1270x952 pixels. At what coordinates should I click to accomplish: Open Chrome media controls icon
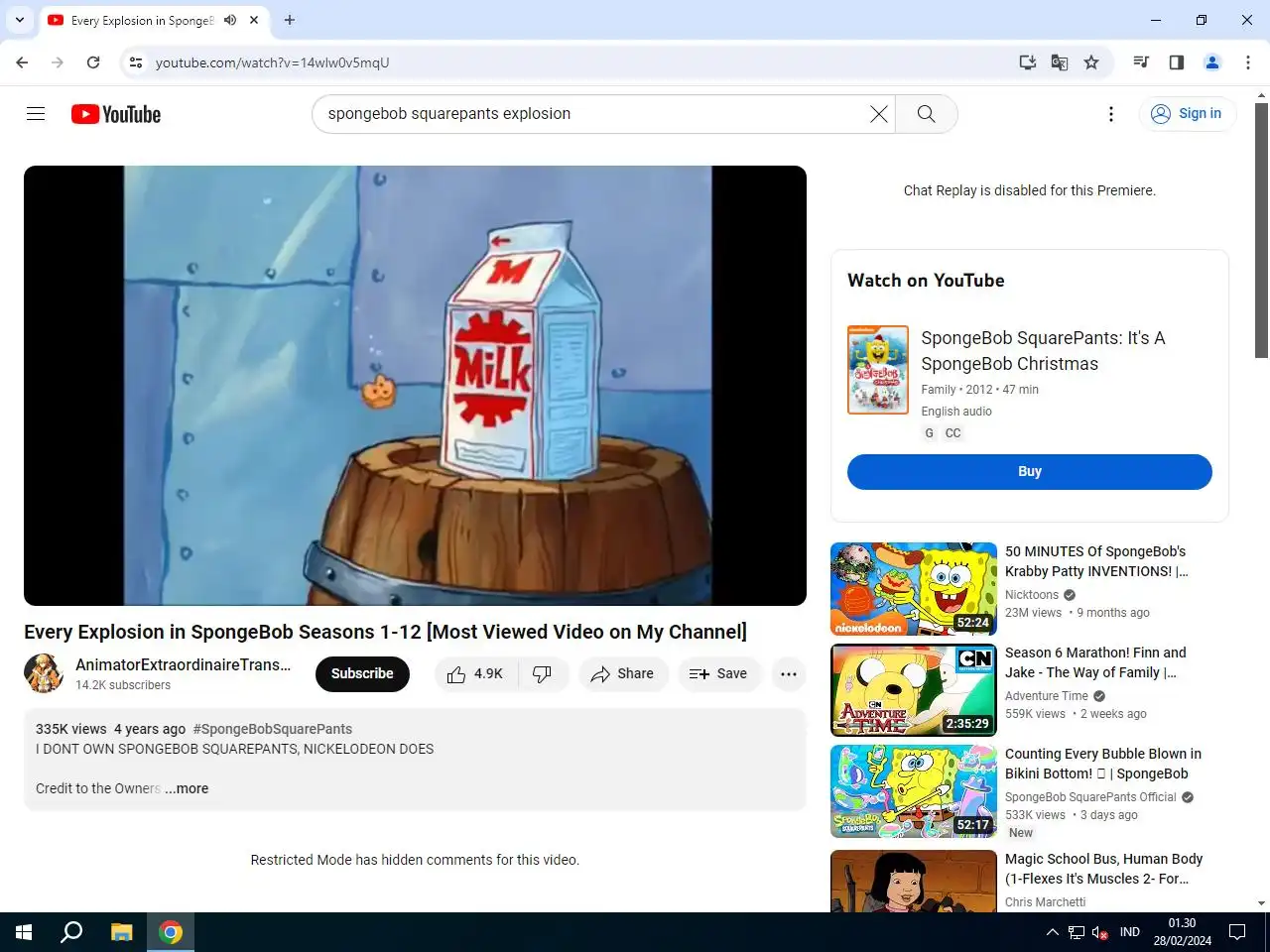coord(1141,62)
